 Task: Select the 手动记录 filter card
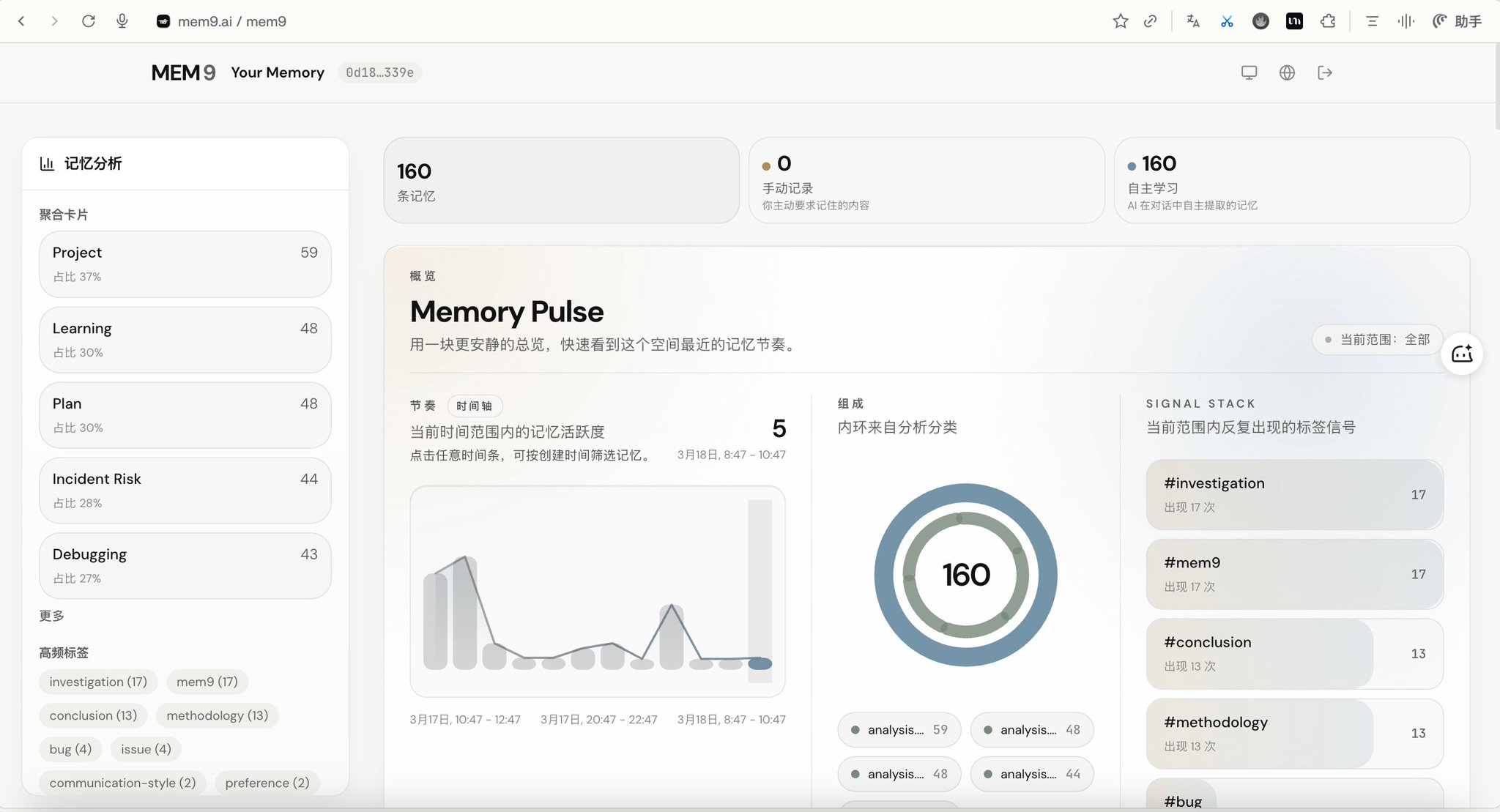point(926,181)
